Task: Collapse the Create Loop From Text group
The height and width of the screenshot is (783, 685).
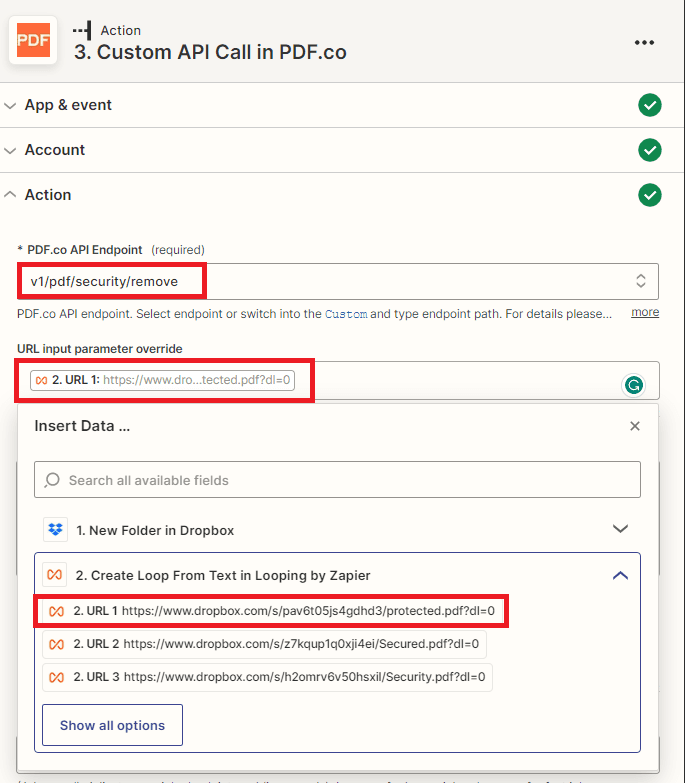Action: point(620,575)
